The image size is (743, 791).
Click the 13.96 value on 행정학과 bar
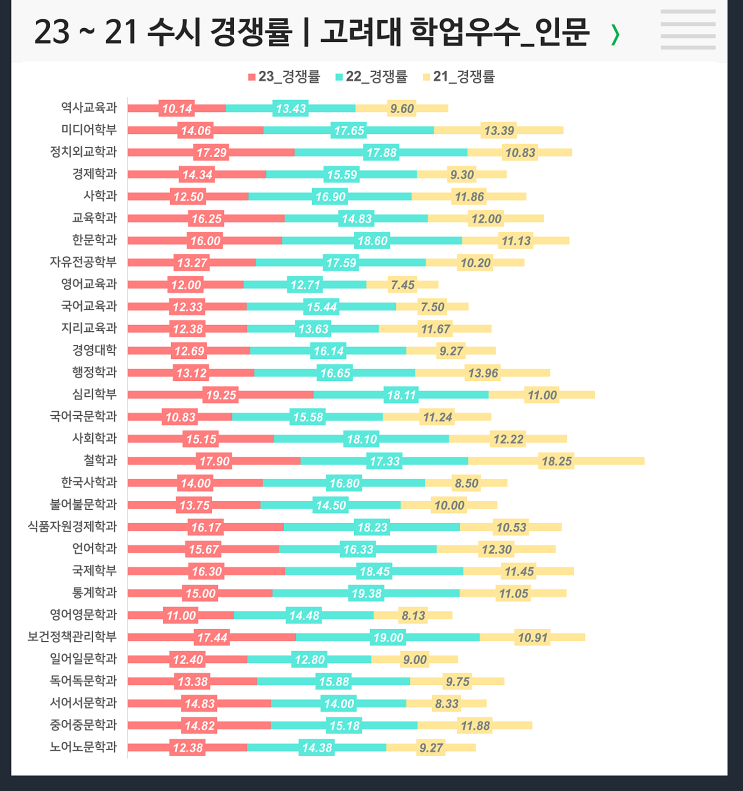(483, 373)
